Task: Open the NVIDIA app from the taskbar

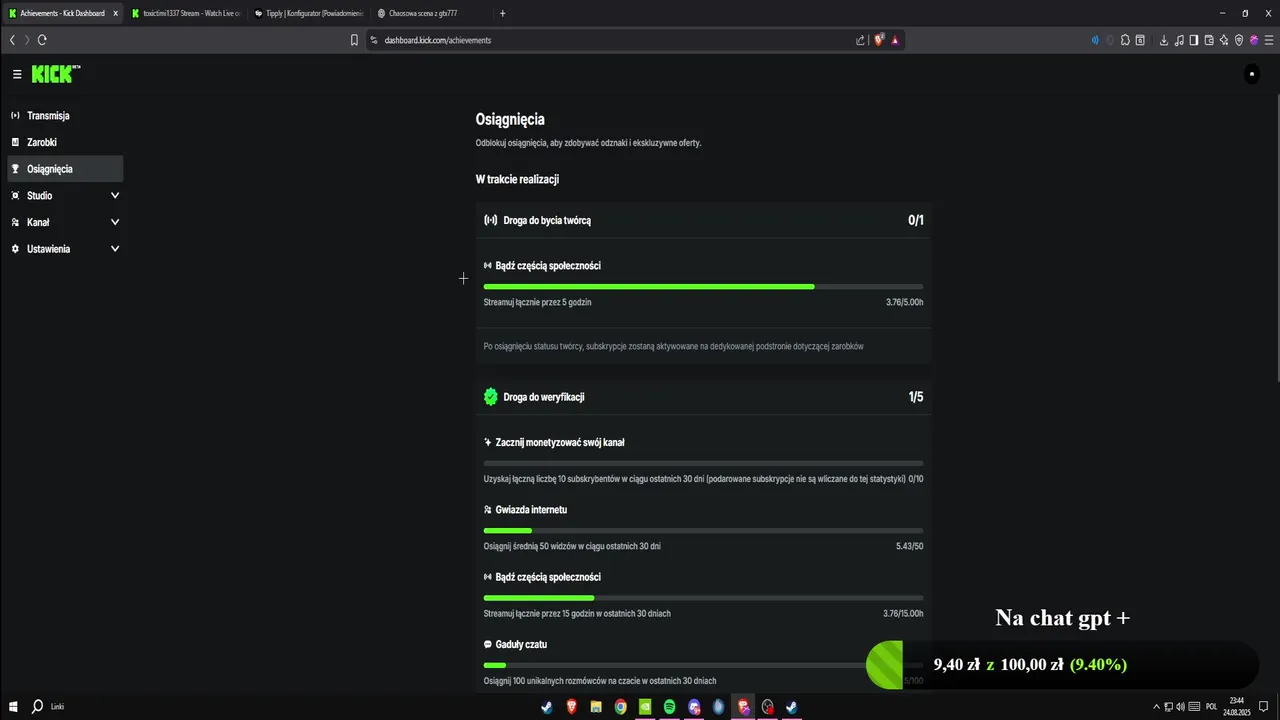Action: [x=645, y=706]
